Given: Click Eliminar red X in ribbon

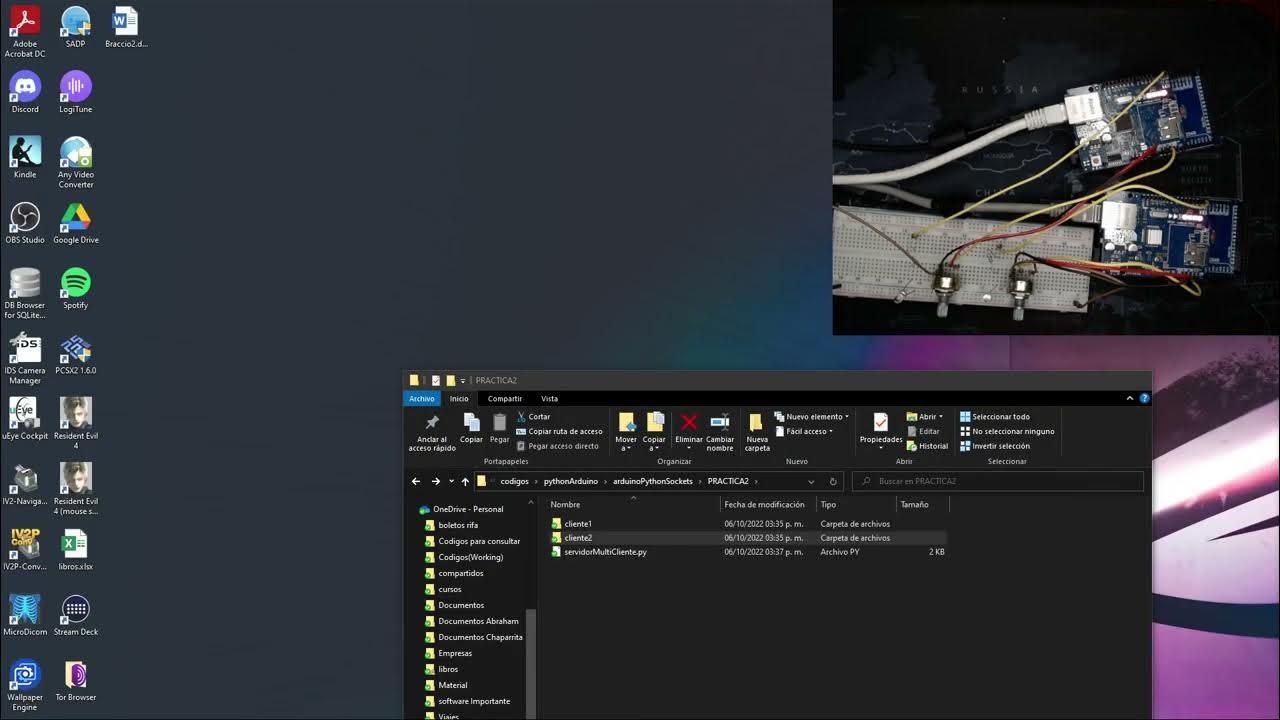Looking at the screenshot, I should pos(689,431).
